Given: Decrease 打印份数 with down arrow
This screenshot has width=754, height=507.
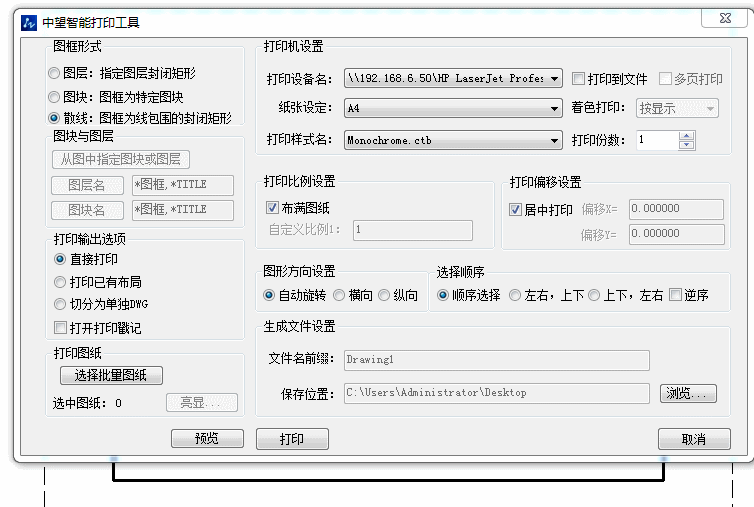Looking at the screenshot, I should click(687, 144).
